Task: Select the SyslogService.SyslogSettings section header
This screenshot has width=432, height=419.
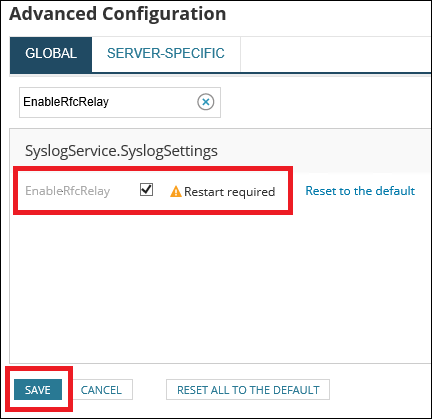Action: pyautogui.click(x=121, y=151)
